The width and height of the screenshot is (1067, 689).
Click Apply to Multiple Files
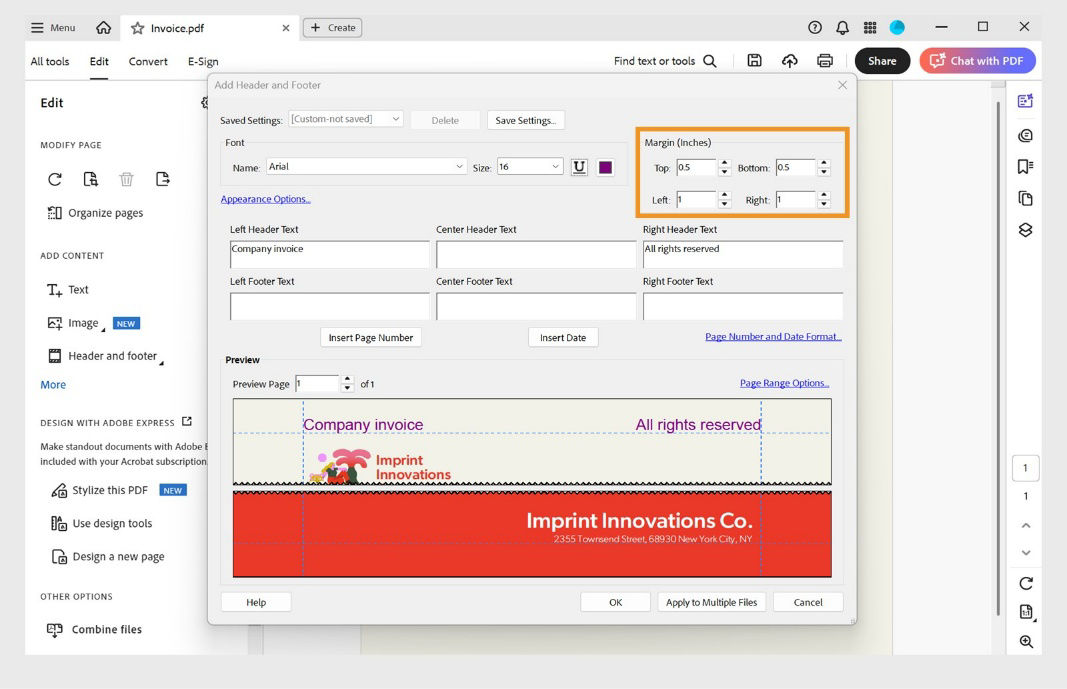711,602
